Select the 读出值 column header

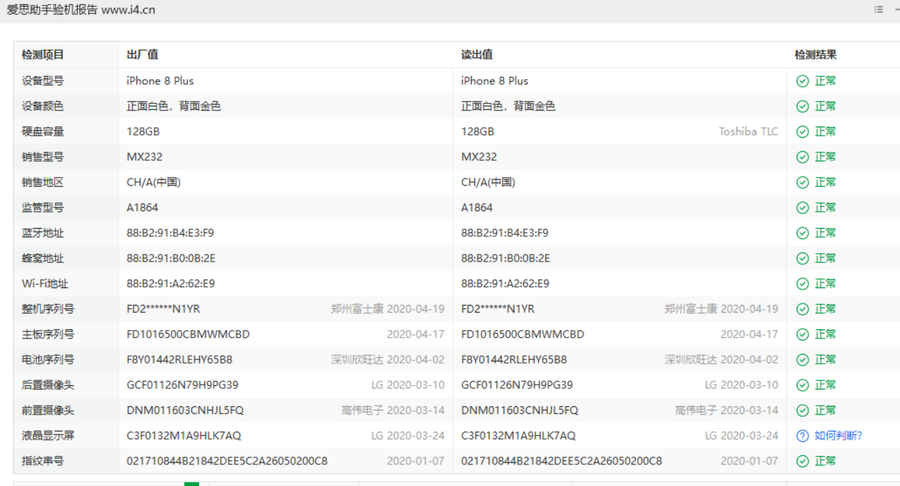coord(476,55)
